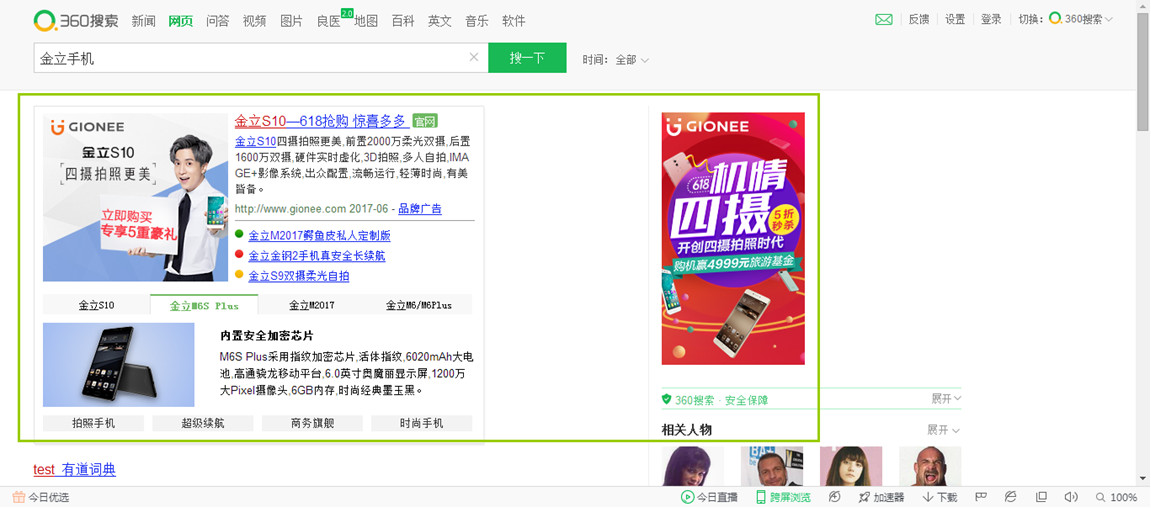Viewport: 1151px width, 509px height.
Task: Open the 英文 search tab
Action: click(440, 21)
